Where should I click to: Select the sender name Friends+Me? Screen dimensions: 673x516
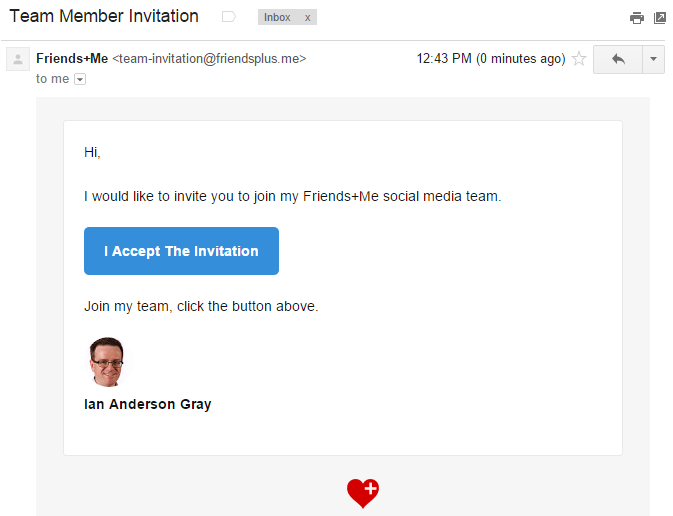click(x=72, y=58)
